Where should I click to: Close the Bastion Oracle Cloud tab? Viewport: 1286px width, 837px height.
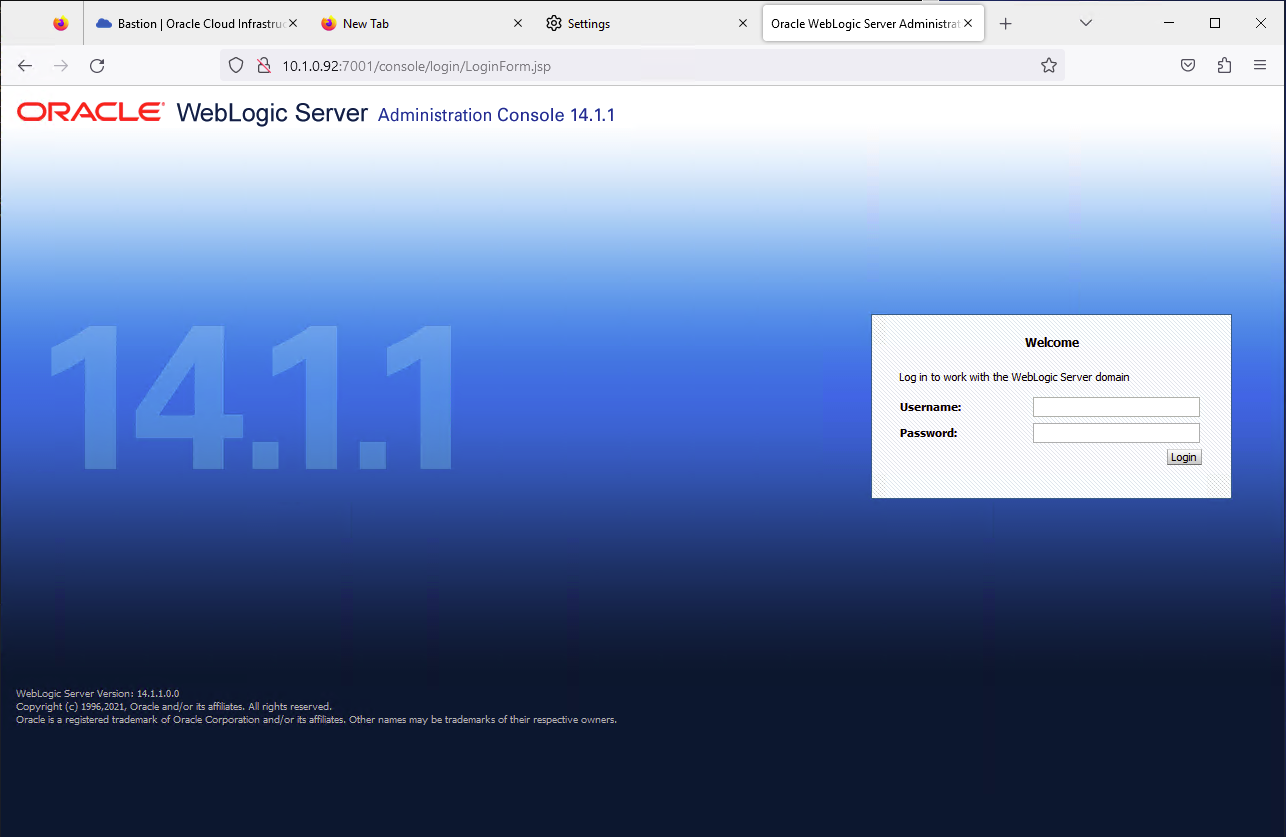[293, 23]
